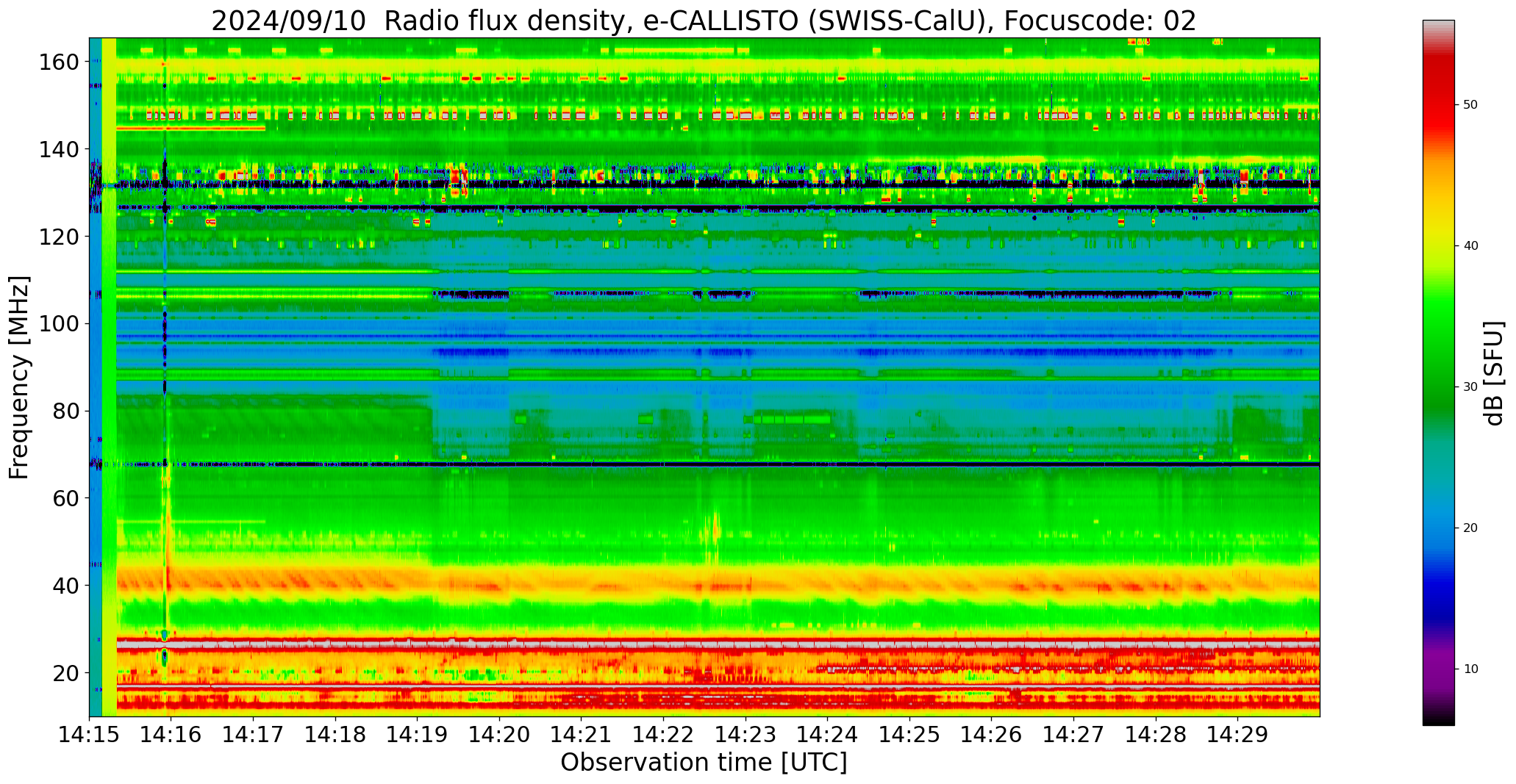Click the 140 MHz frequency tick label

click(59, 149)
